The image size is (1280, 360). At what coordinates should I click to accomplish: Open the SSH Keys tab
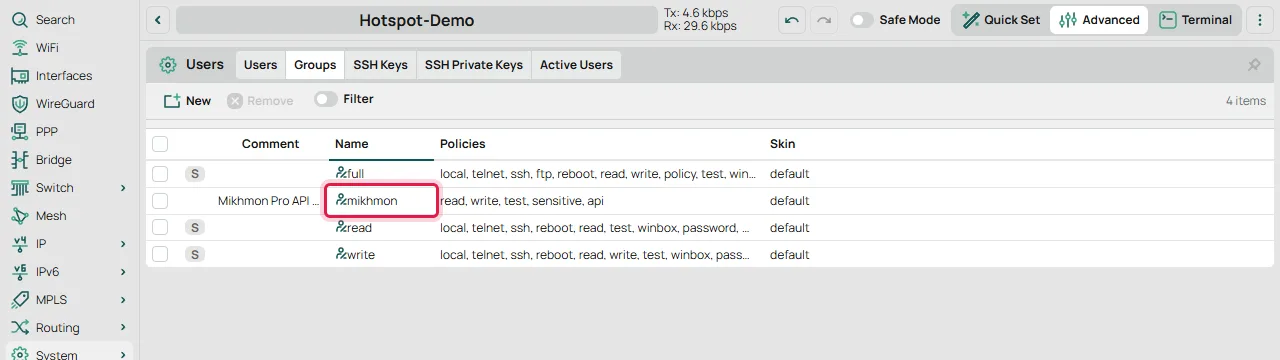pyautogui.click(x=380, y=65)
